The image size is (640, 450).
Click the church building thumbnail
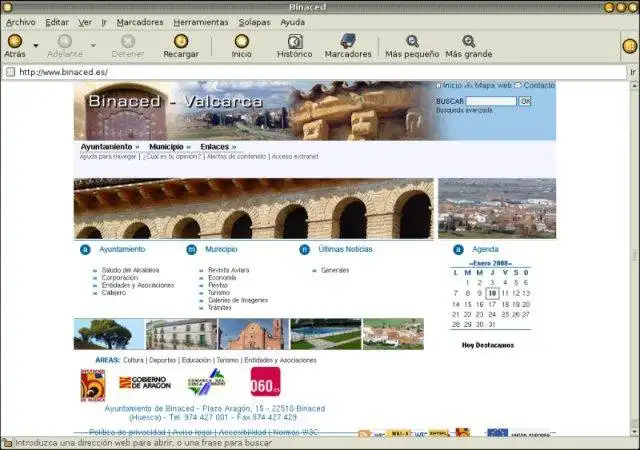click(x=253, y=334)
